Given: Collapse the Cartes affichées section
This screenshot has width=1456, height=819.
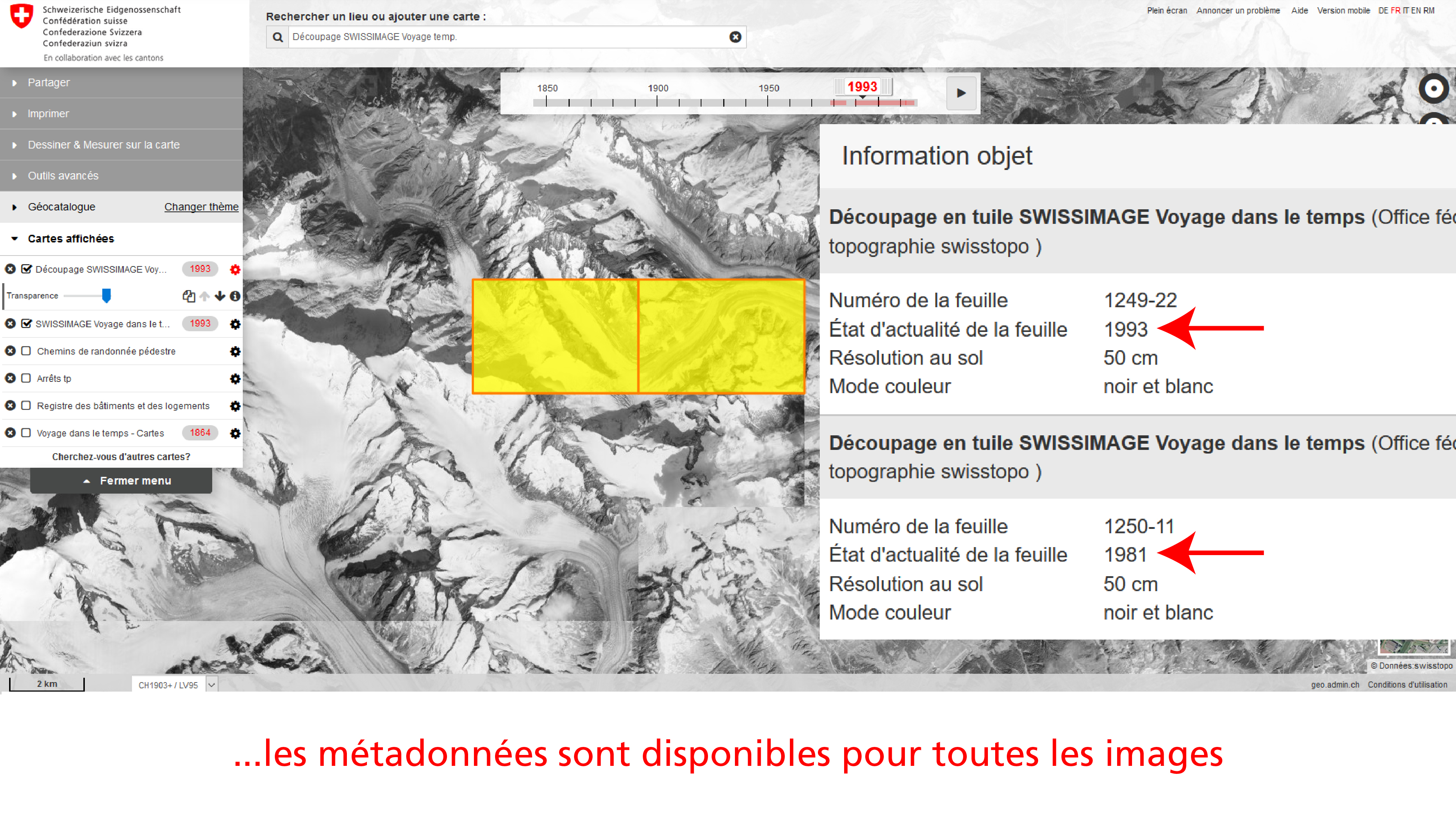Looking at the screenshot, I should (71, 238).
